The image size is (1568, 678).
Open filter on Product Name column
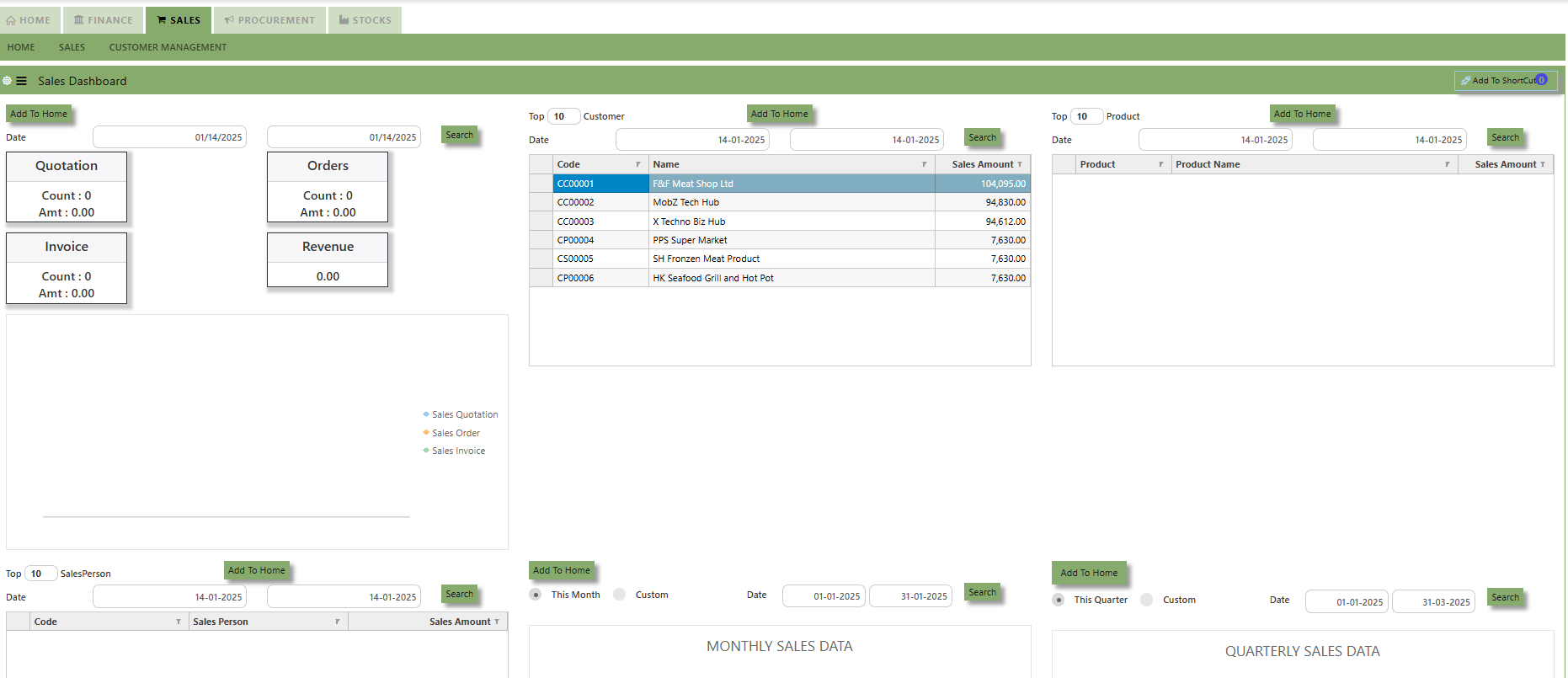(1447, 164)
